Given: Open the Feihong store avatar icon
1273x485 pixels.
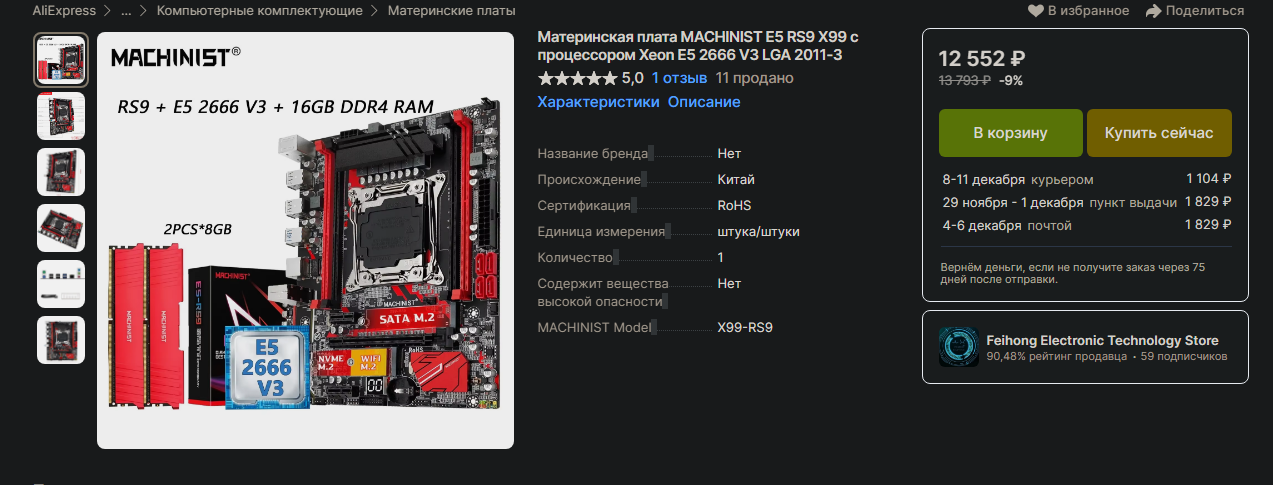Looking at the screenshot, I should coord(959,347).
